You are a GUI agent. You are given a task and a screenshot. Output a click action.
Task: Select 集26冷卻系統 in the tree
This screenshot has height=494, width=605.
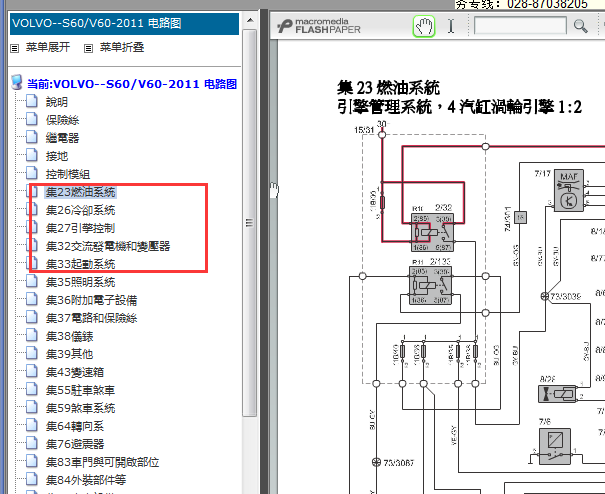pyautogui.click(x=80, y=210)
